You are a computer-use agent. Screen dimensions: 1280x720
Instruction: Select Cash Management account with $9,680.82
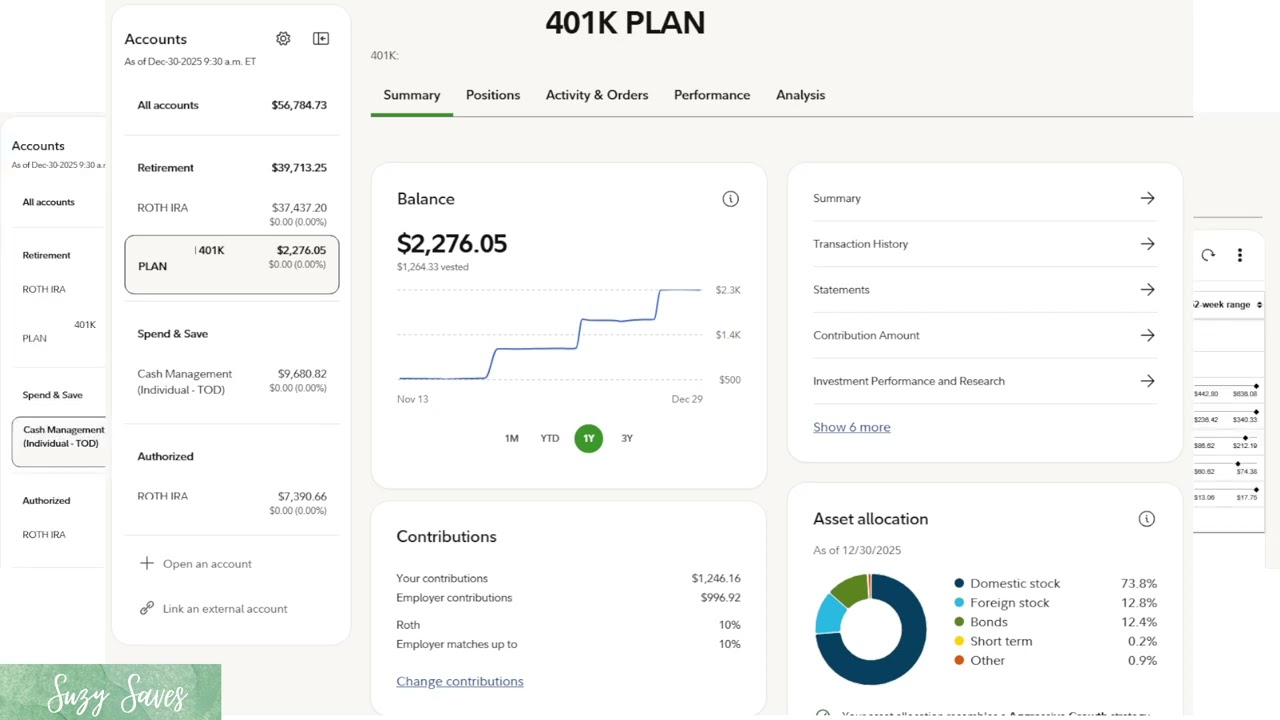pyautogui.click(x=232, y=381)
